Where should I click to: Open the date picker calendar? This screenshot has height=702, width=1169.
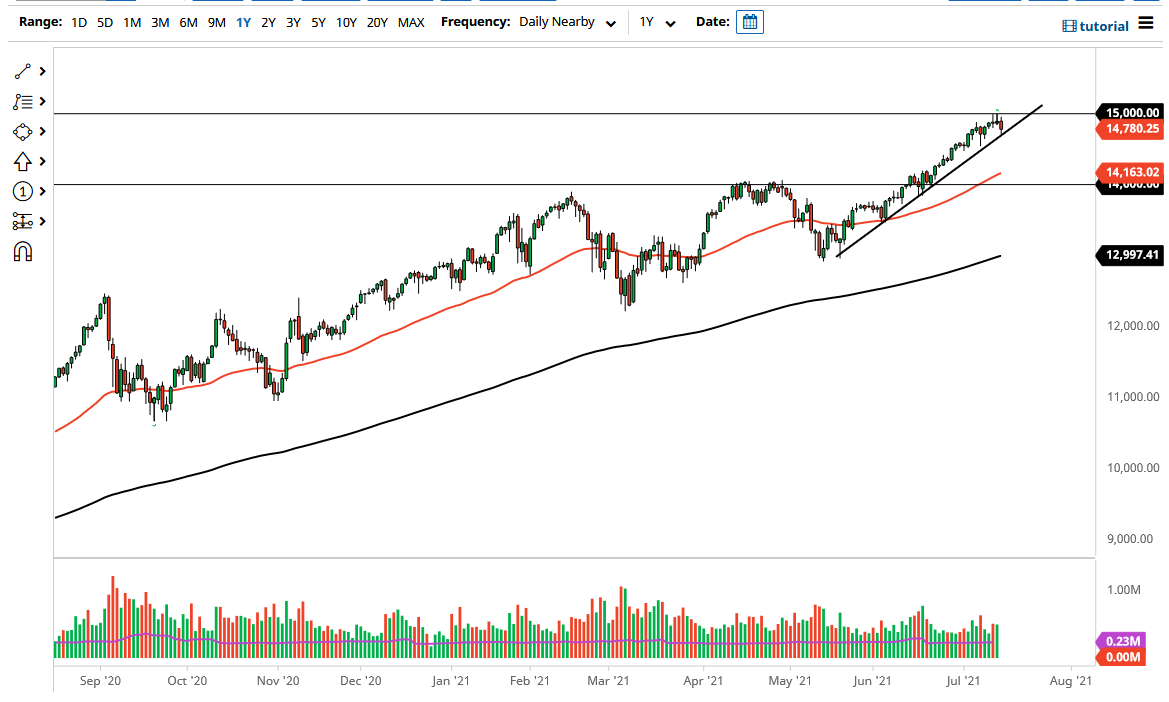750,21
